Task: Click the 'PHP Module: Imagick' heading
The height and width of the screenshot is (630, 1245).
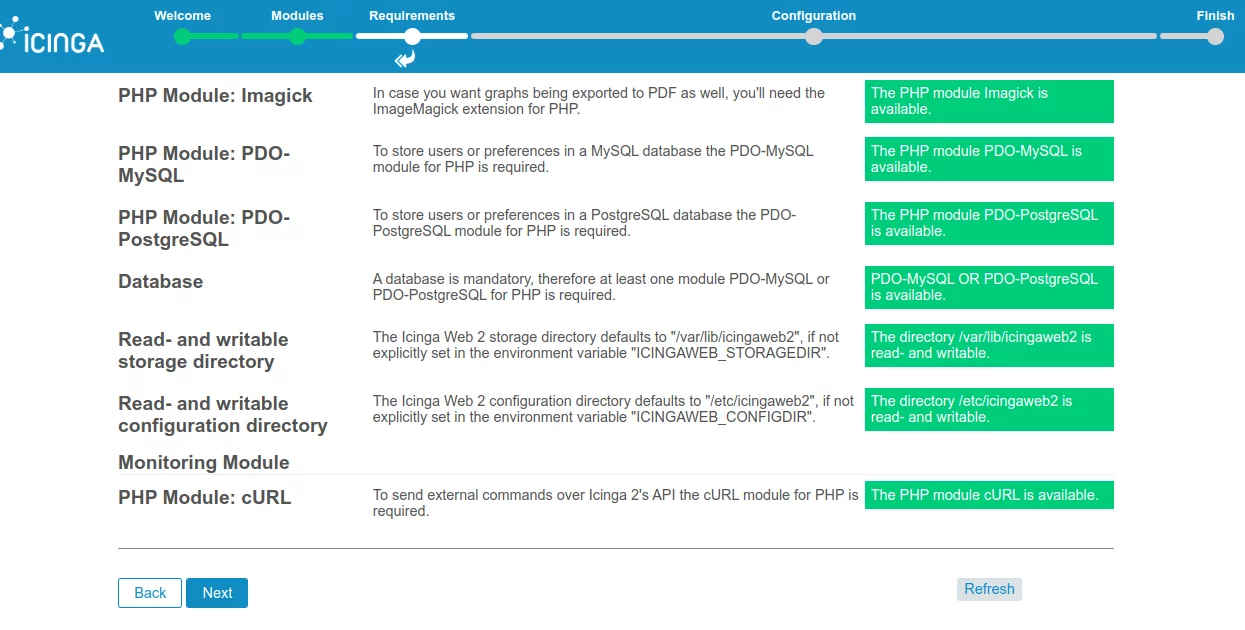Action: tap(215, 96)
